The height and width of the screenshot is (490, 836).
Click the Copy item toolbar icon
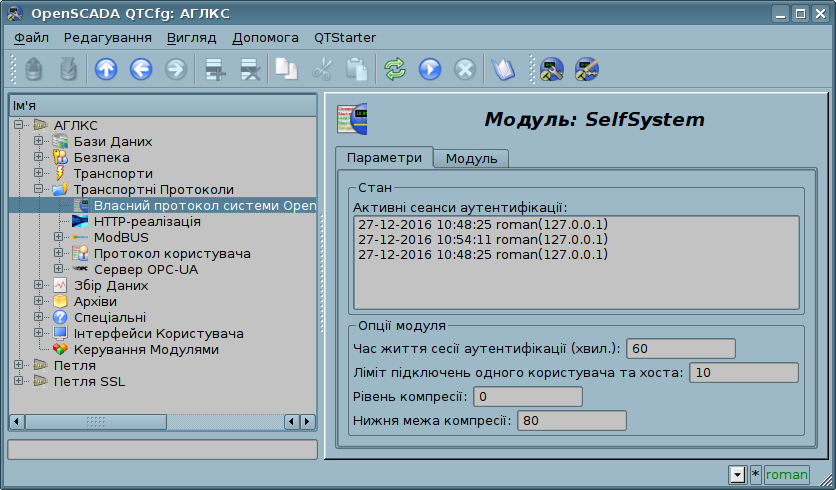coord(287,69)
